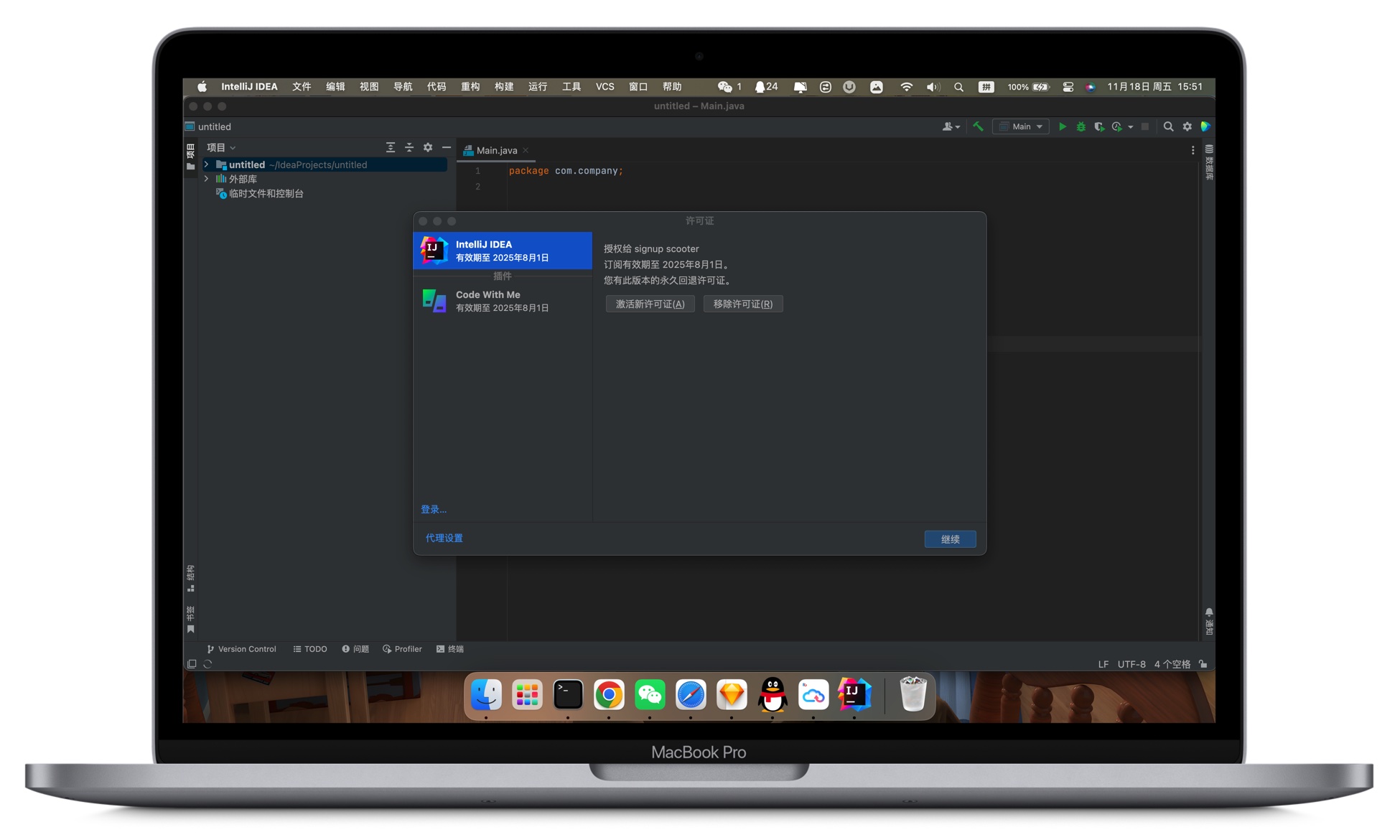
Task: Open macOS Control Center toggle icon
Action: coord(1068,87)
